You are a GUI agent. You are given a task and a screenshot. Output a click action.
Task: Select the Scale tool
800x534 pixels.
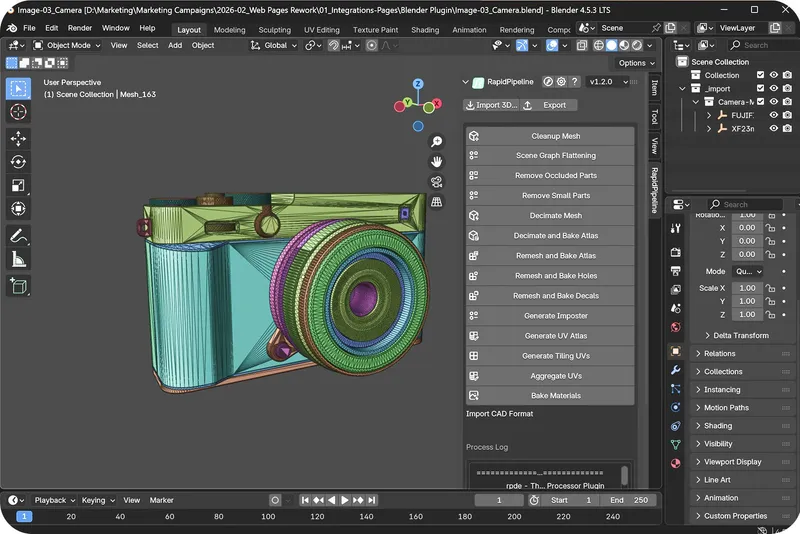coord(18,186)
